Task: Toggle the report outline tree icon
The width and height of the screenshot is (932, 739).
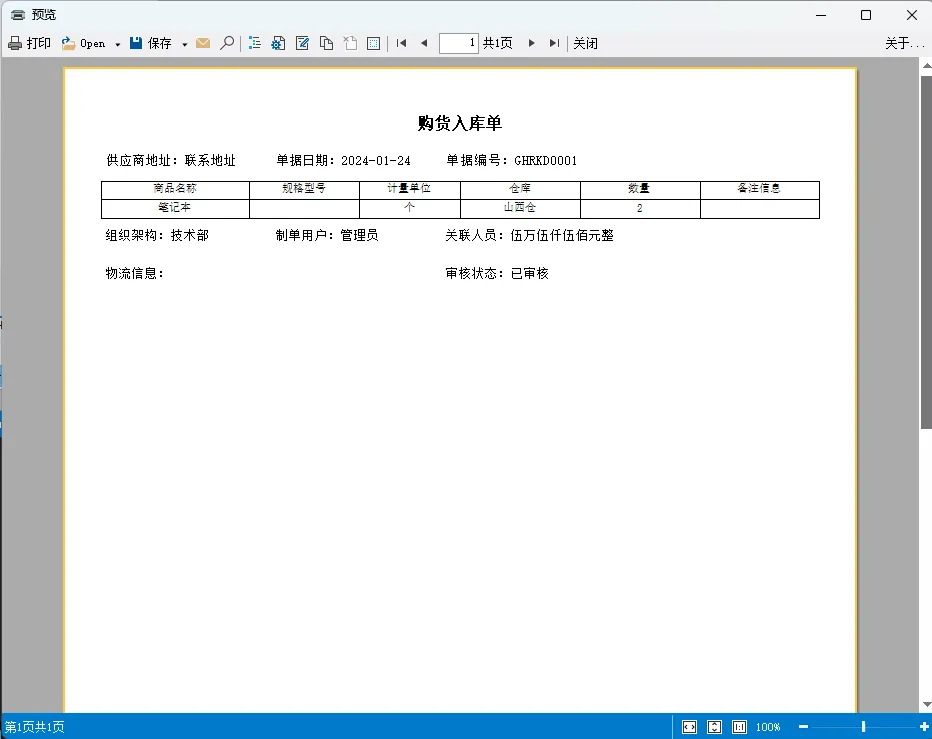Action: point(254,43)
